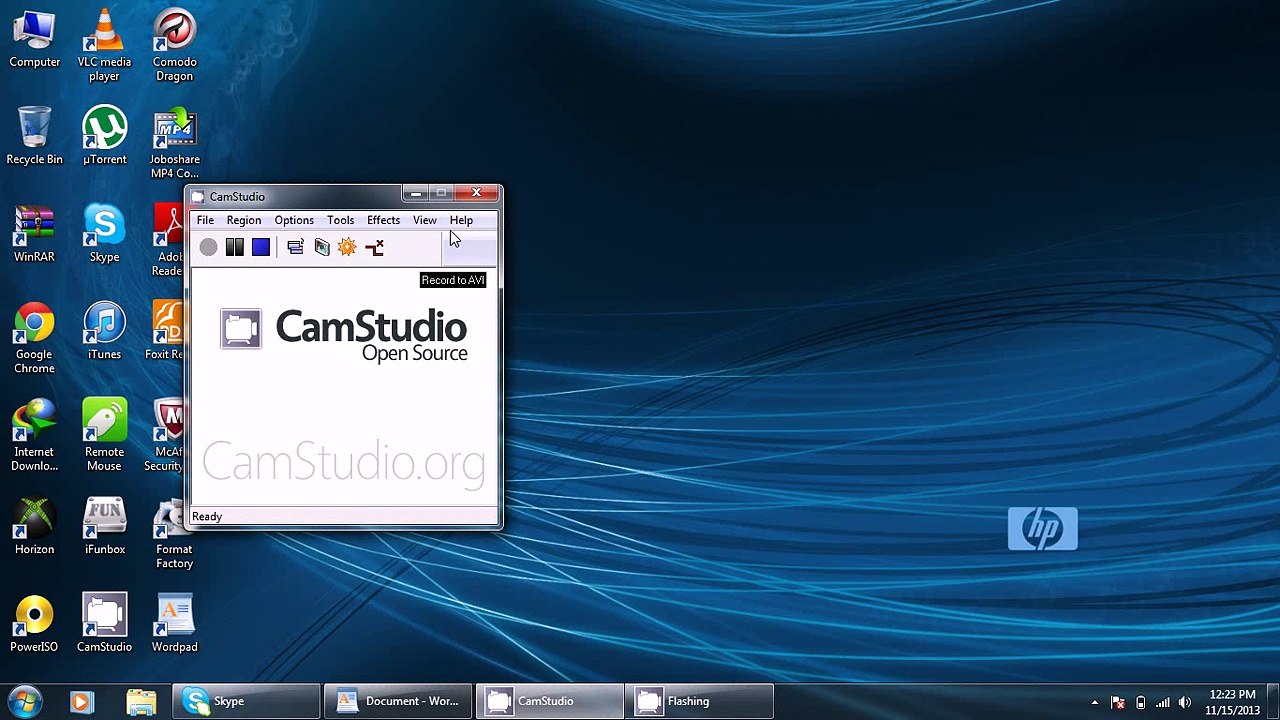Open the network signal tray icon
The image size is (1280, 720).
click(1162, 702)
